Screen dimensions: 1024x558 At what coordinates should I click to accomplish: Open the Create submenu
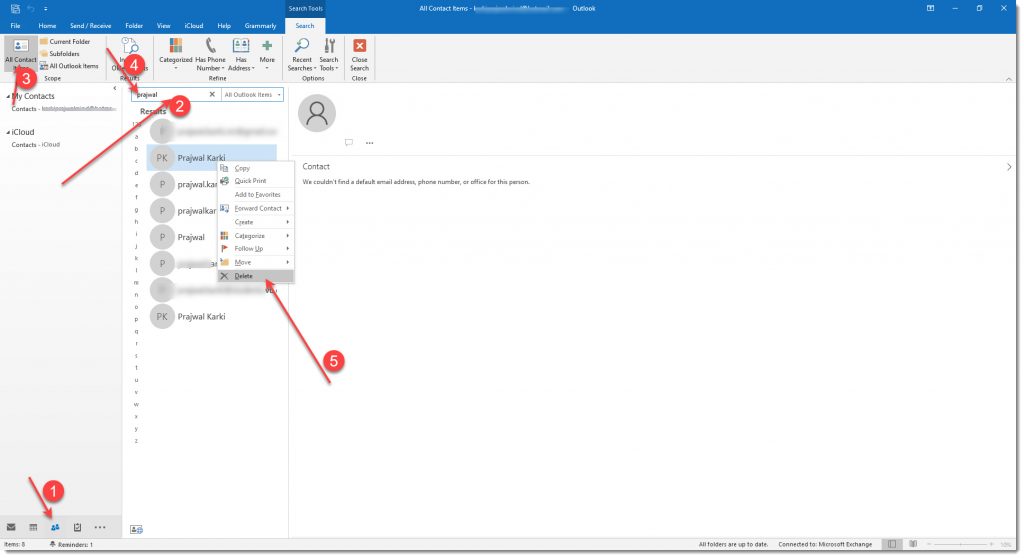tap(255, 223)
